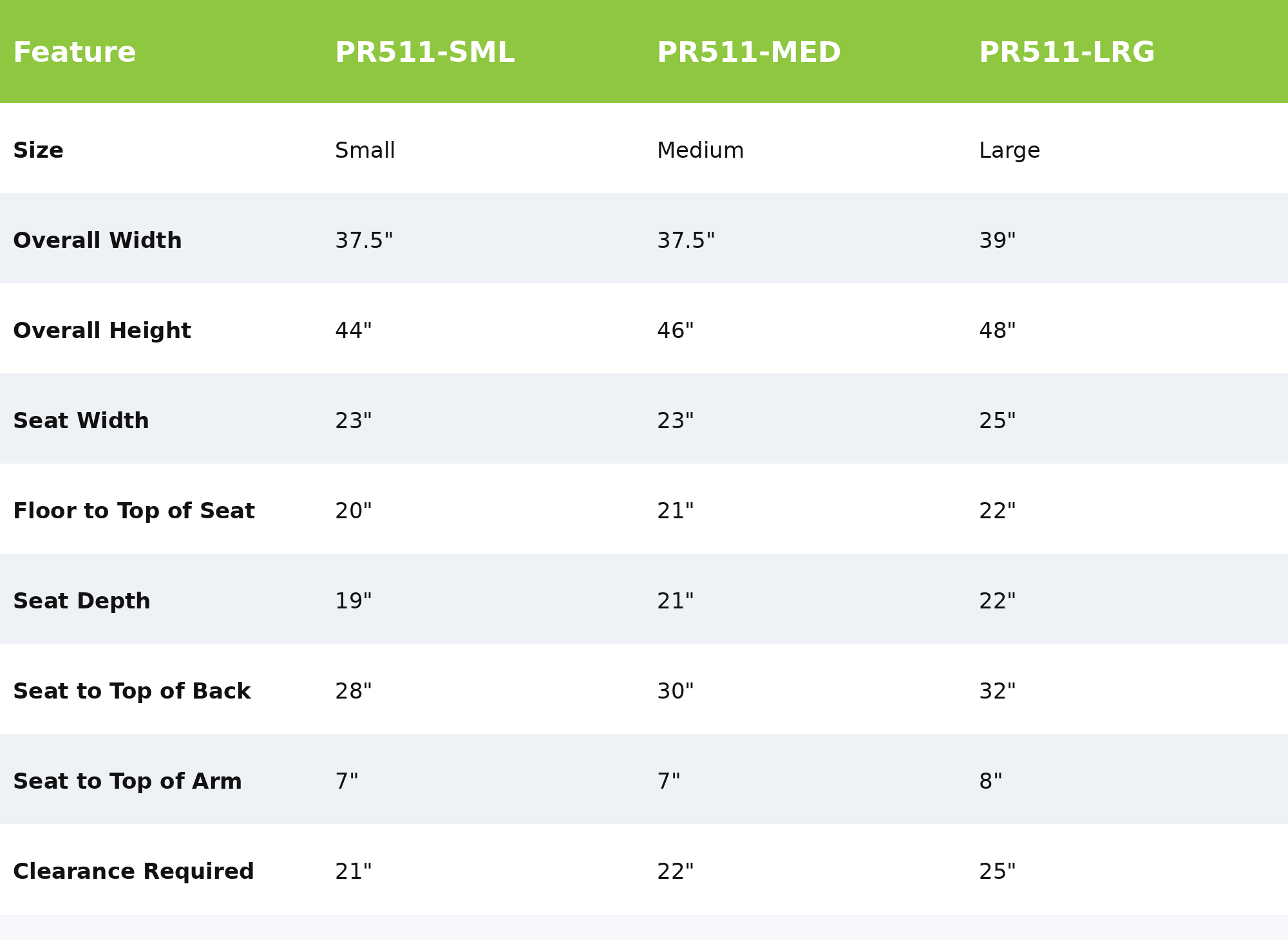Click the Overall Height row label
The height and width of the screenshot is (940, 1288).
[x=102, y=331]
